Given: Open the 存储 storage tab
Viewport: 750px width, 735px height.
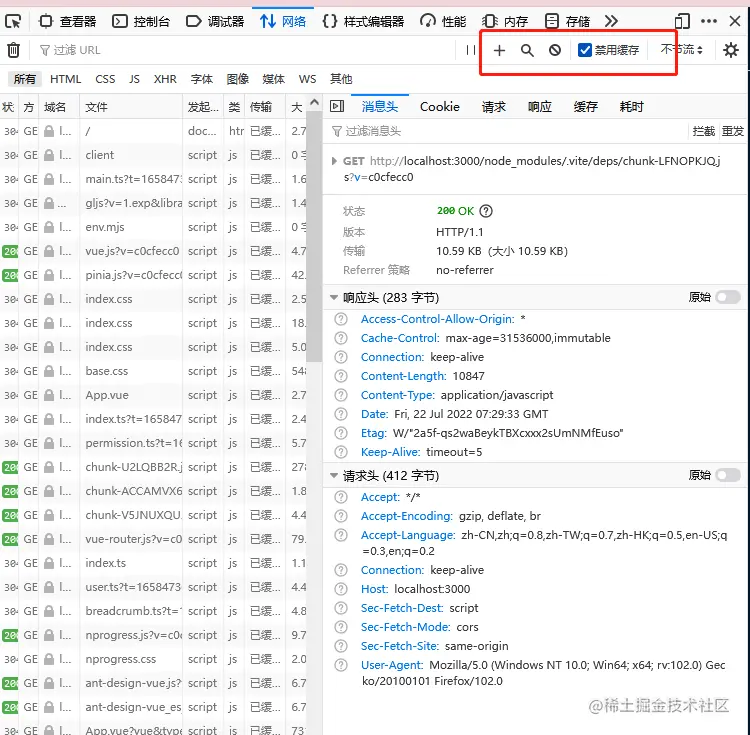Looking at the screenshot, I should 568,22.
